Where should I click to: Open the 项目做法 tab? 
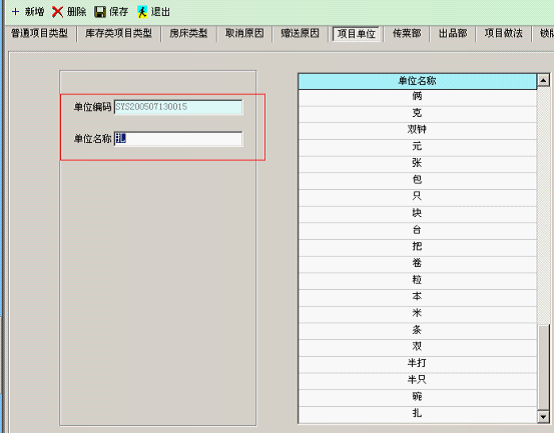point(503,33)
